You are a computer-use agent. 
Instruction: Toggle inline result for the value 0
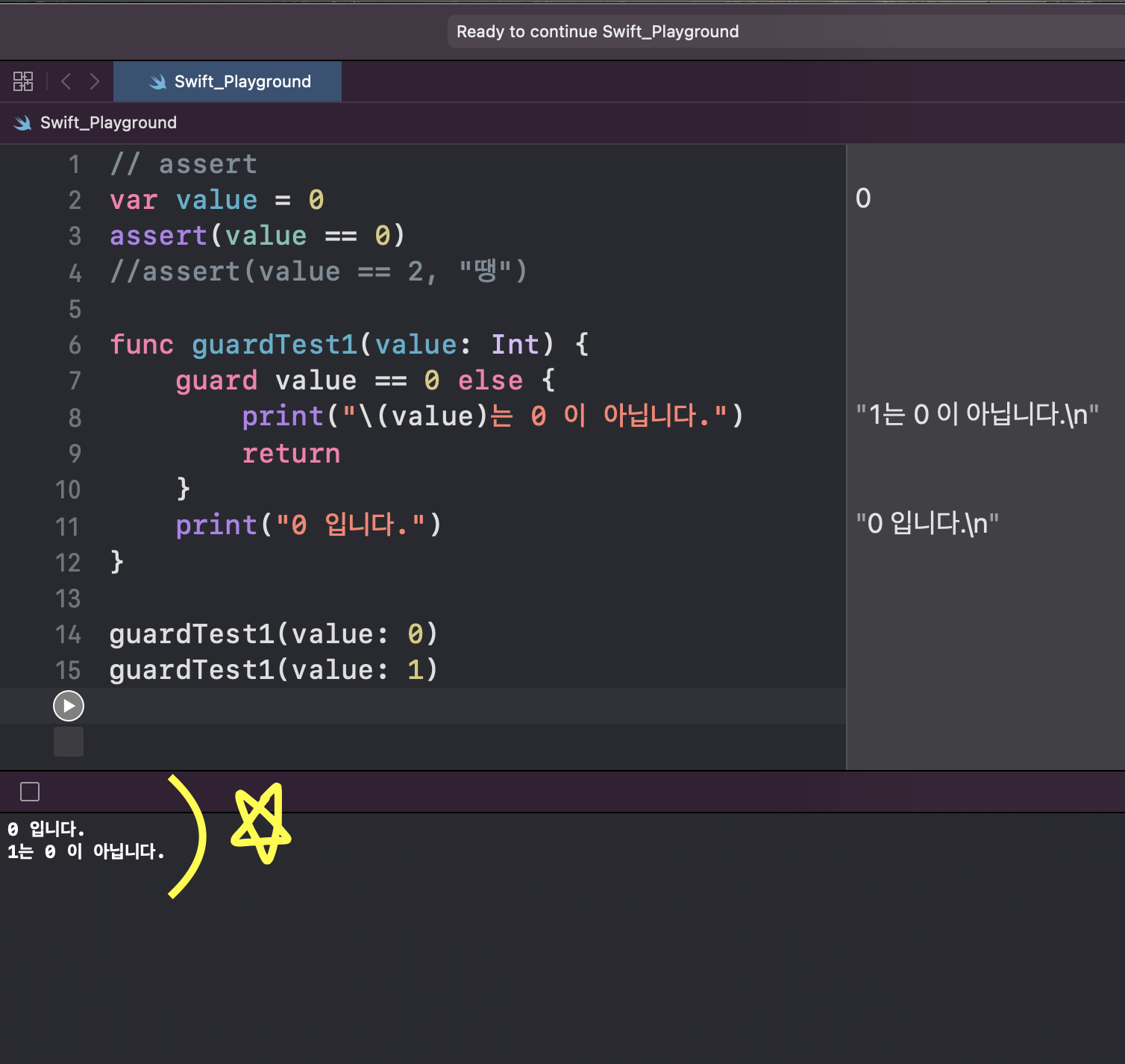click(863, 198)
